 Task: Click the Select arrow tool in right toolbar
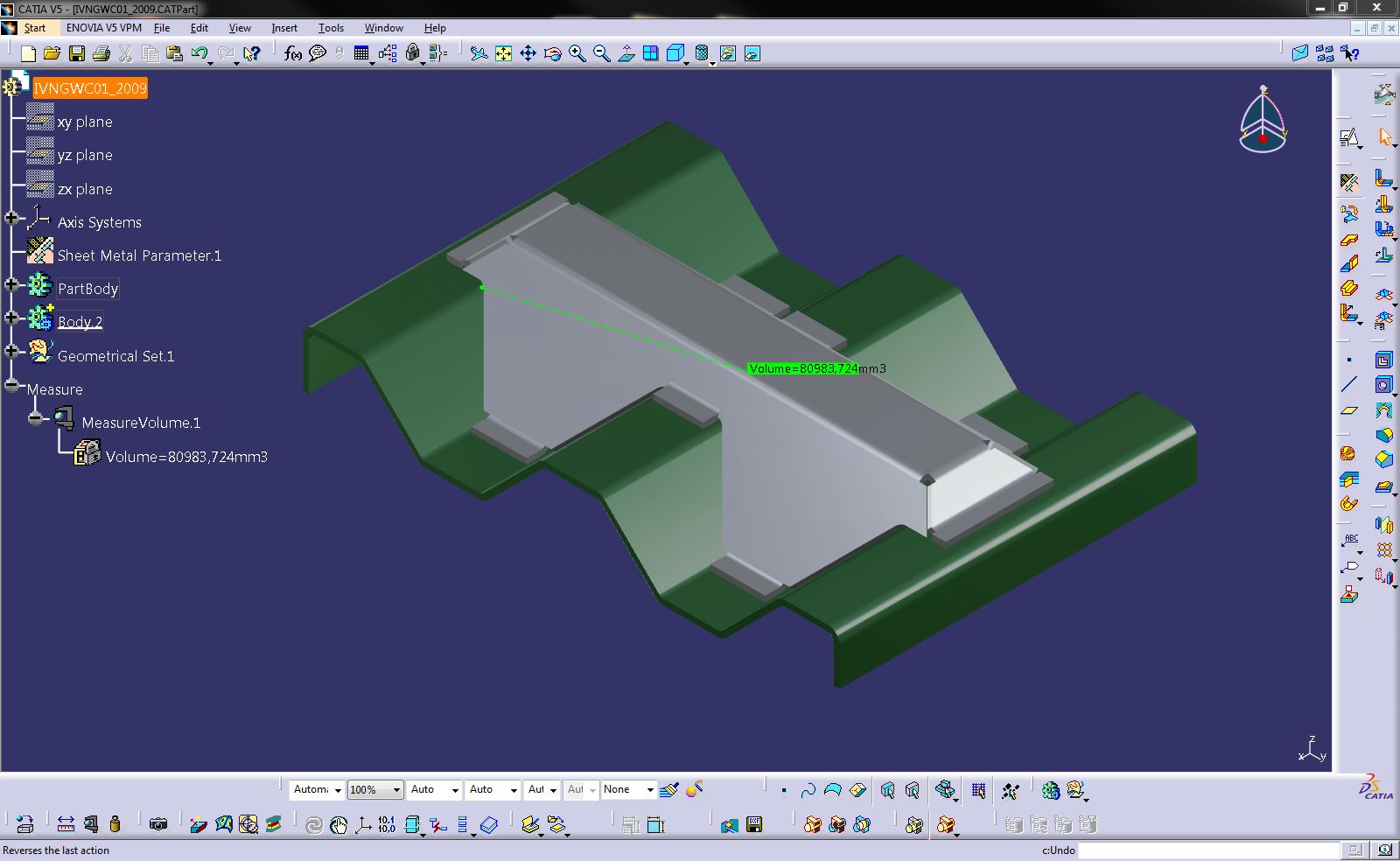tap(1384, 136)
